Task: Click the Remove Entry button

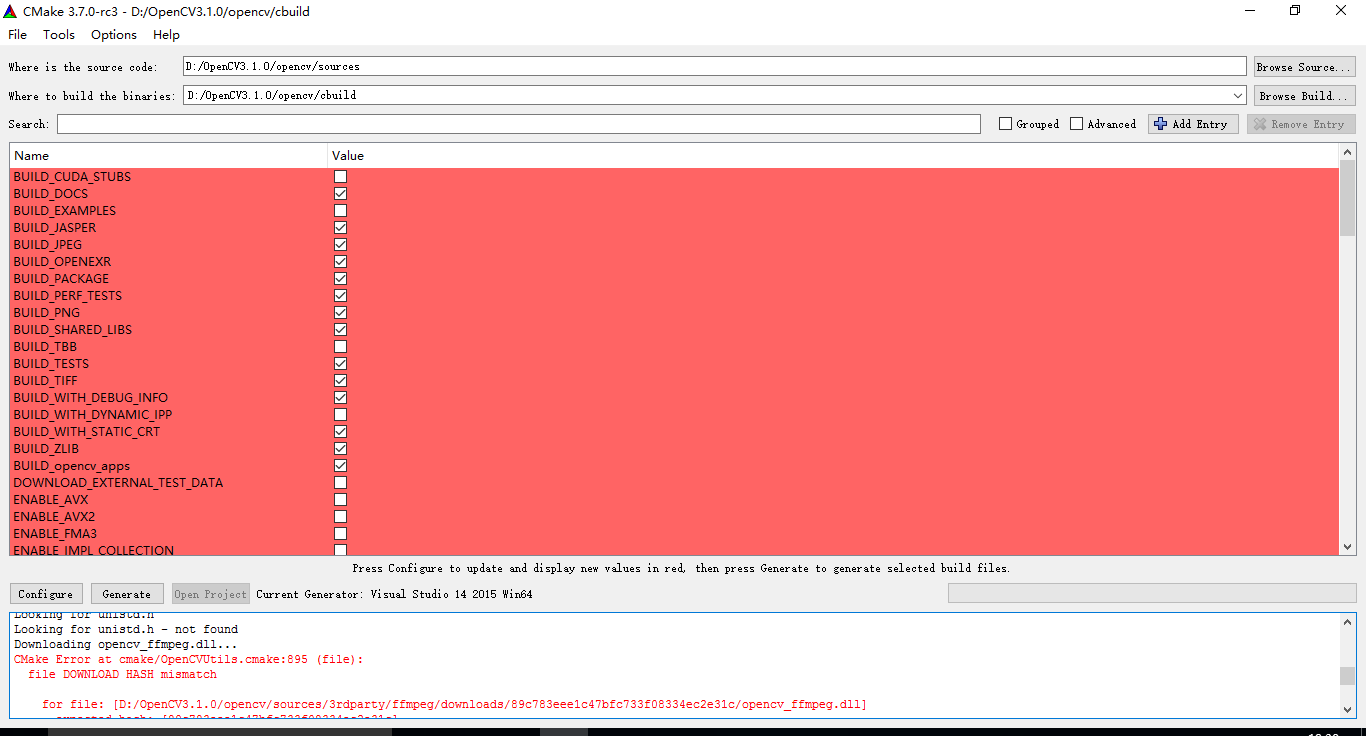Action: click(1301, 124)
